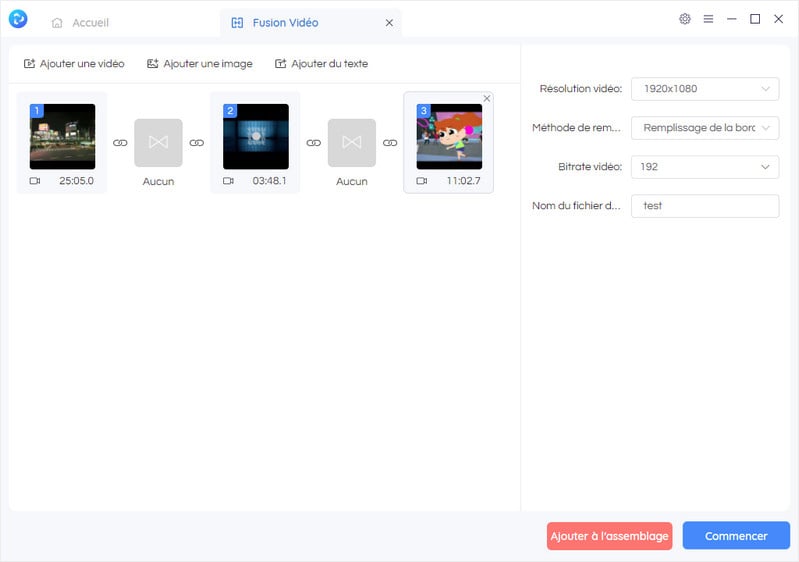Click duration 11:02.7

[463, 181]
